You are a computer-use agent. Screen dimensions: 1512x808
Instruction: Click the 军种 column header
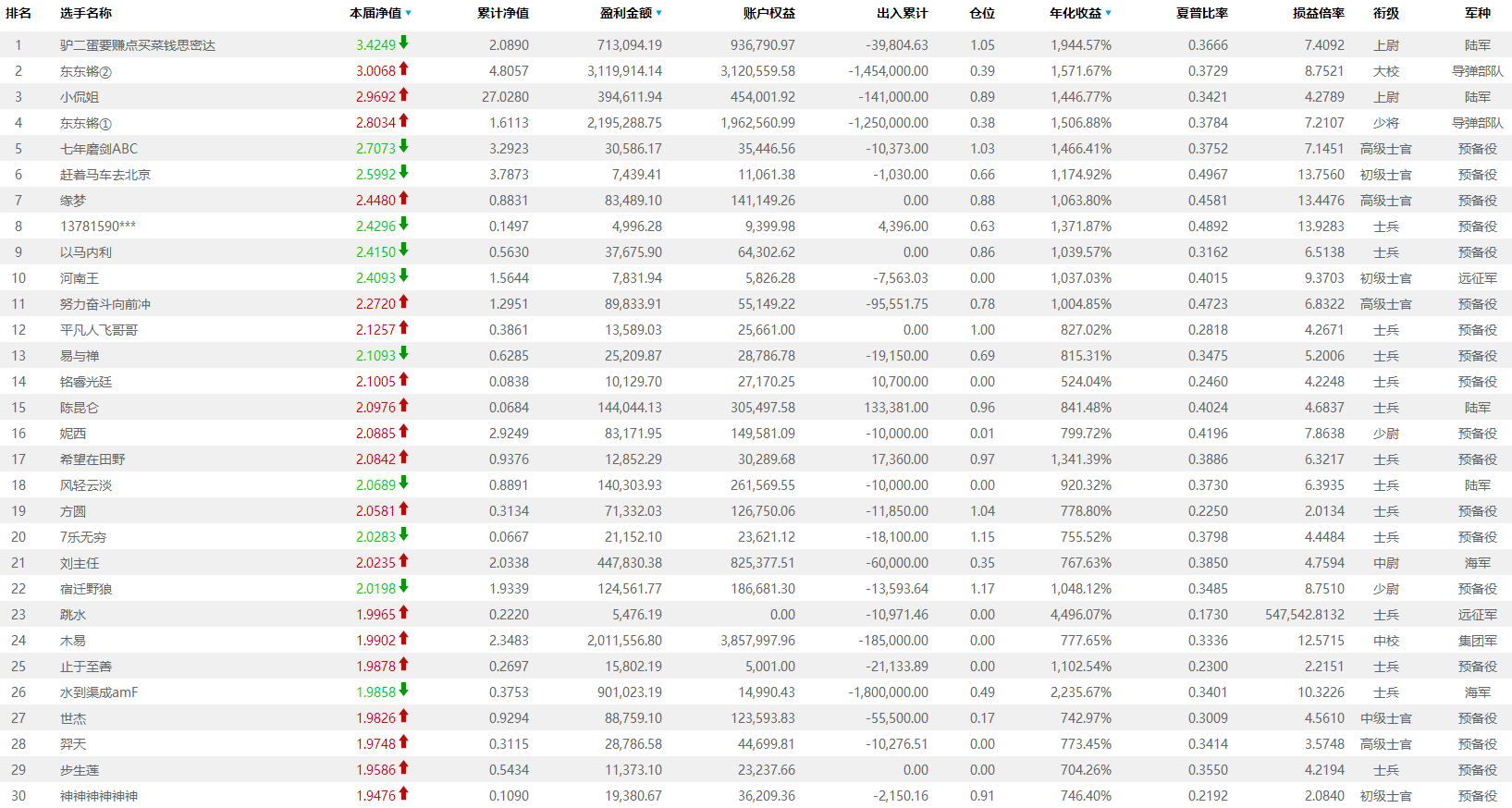1478,13
